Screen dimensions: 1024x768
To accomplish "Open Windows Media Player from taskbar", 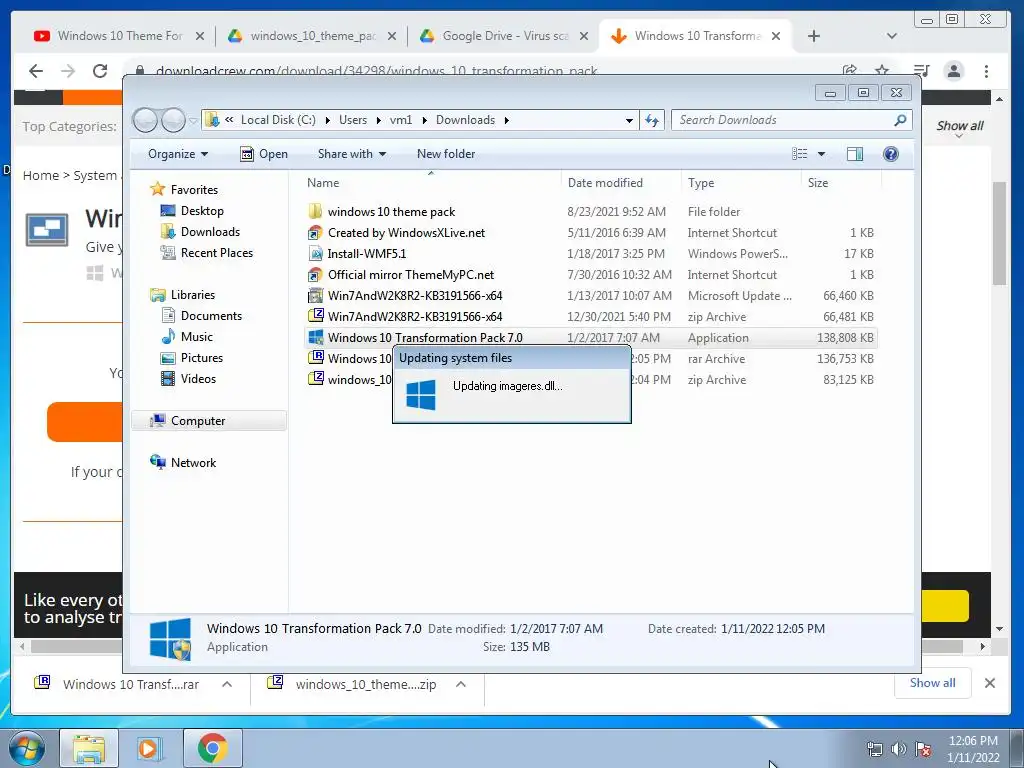I will tap(150, 748).
